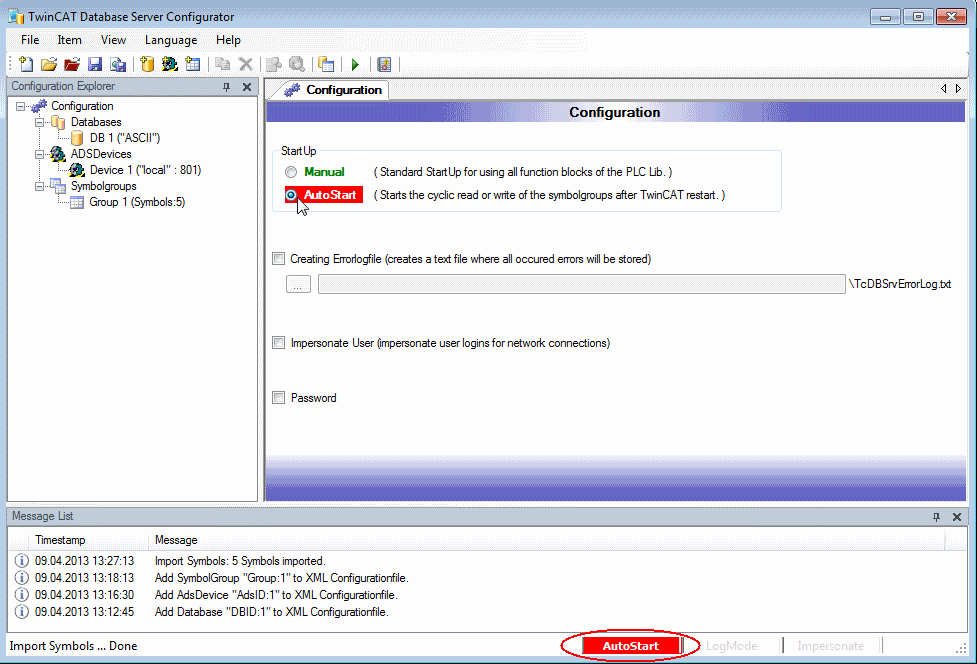This screenshot has width=977, height=664.
Task: Click the browse '...' button for error log
Action: click(x=298, y=284)
